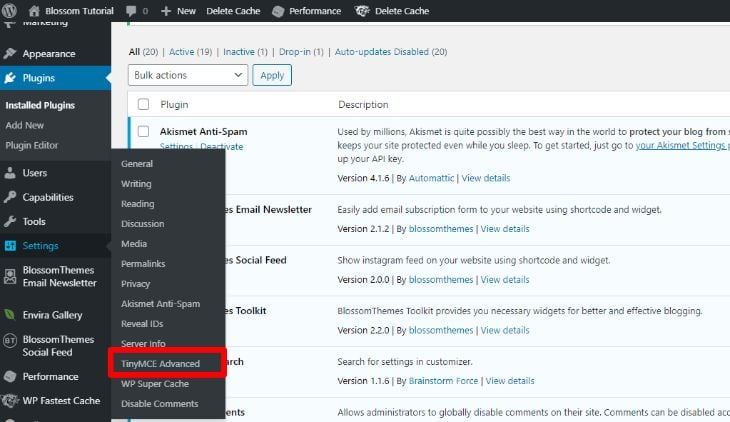Open Reading settings submenu item
This screenshot has height=422, width=730.
[137, 204]
